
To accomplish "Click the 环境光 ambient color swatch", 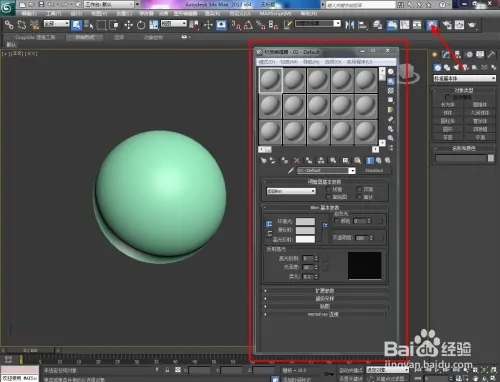I will coord(305,222).
